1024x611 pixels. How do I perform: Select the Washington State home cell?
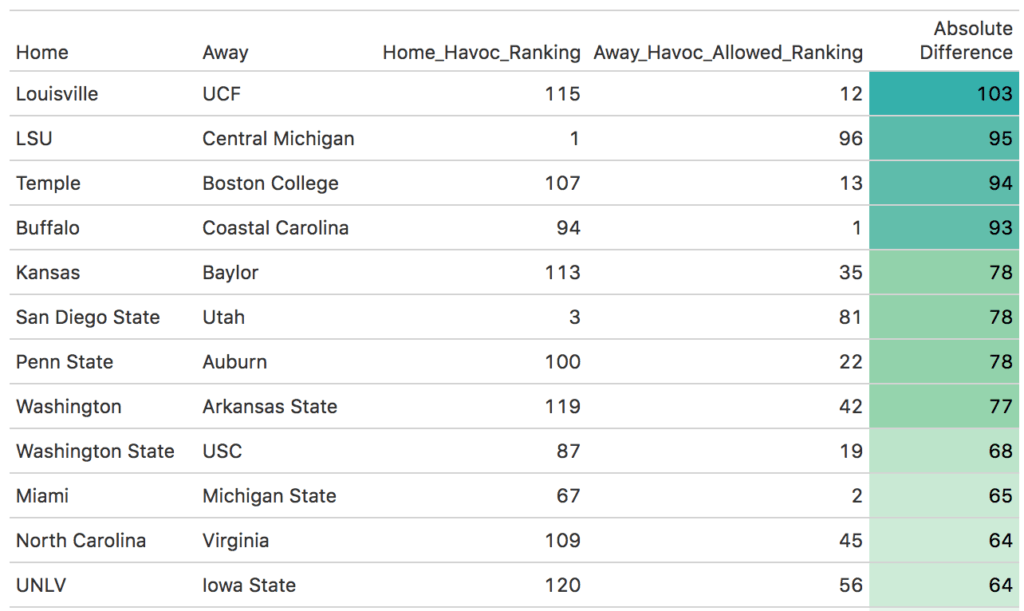[x=95, y=451]
